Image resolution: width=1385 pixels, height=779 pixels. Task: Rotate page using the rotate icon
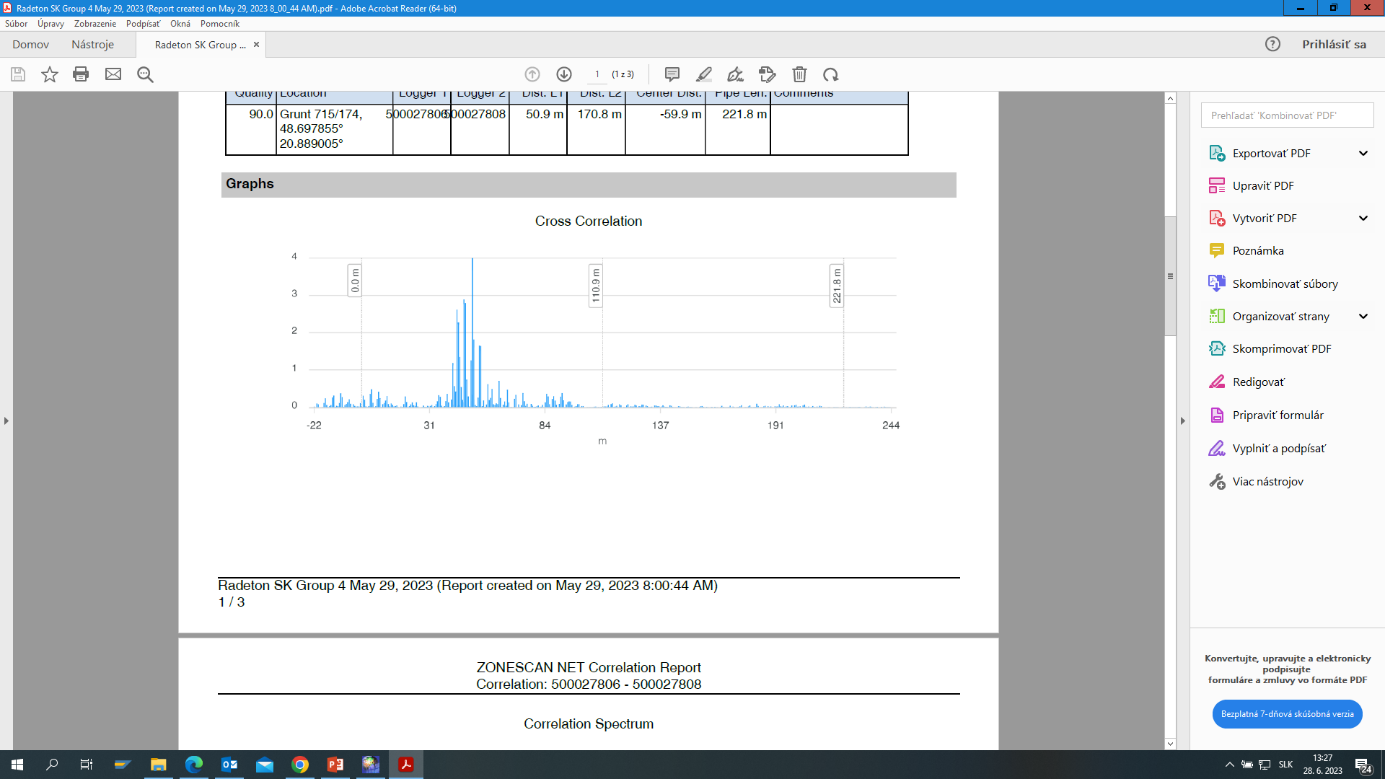point(830,74)
